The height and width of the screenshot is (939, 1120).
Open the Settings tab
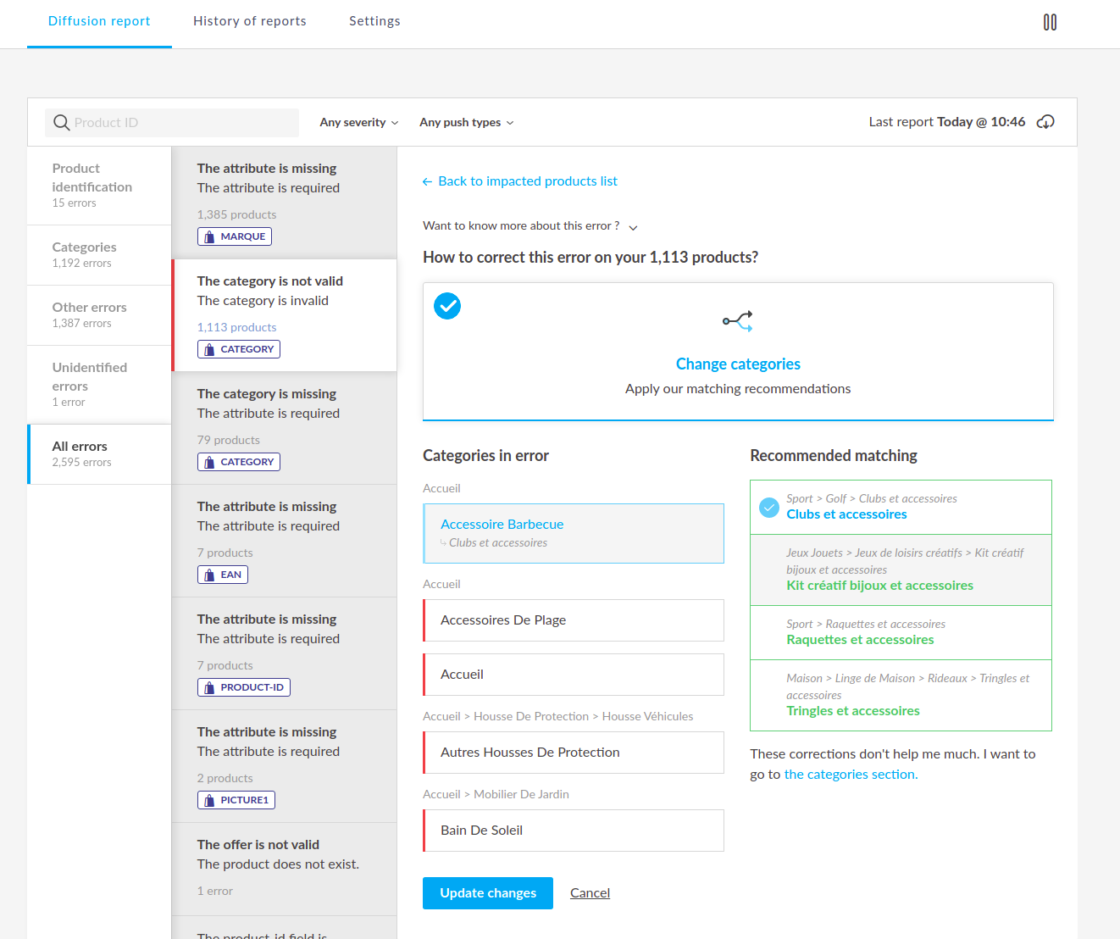[x=374, y=21]
